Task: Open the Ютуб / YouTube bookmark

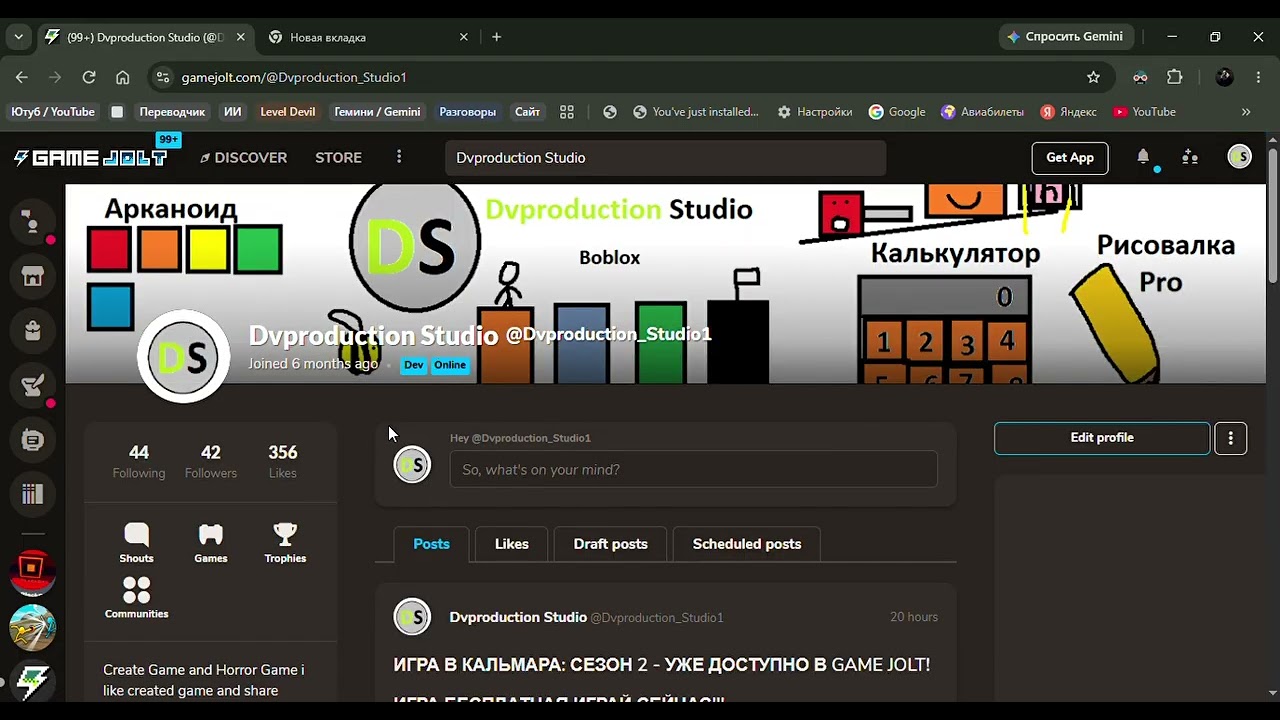Action: tap(53, 112)
